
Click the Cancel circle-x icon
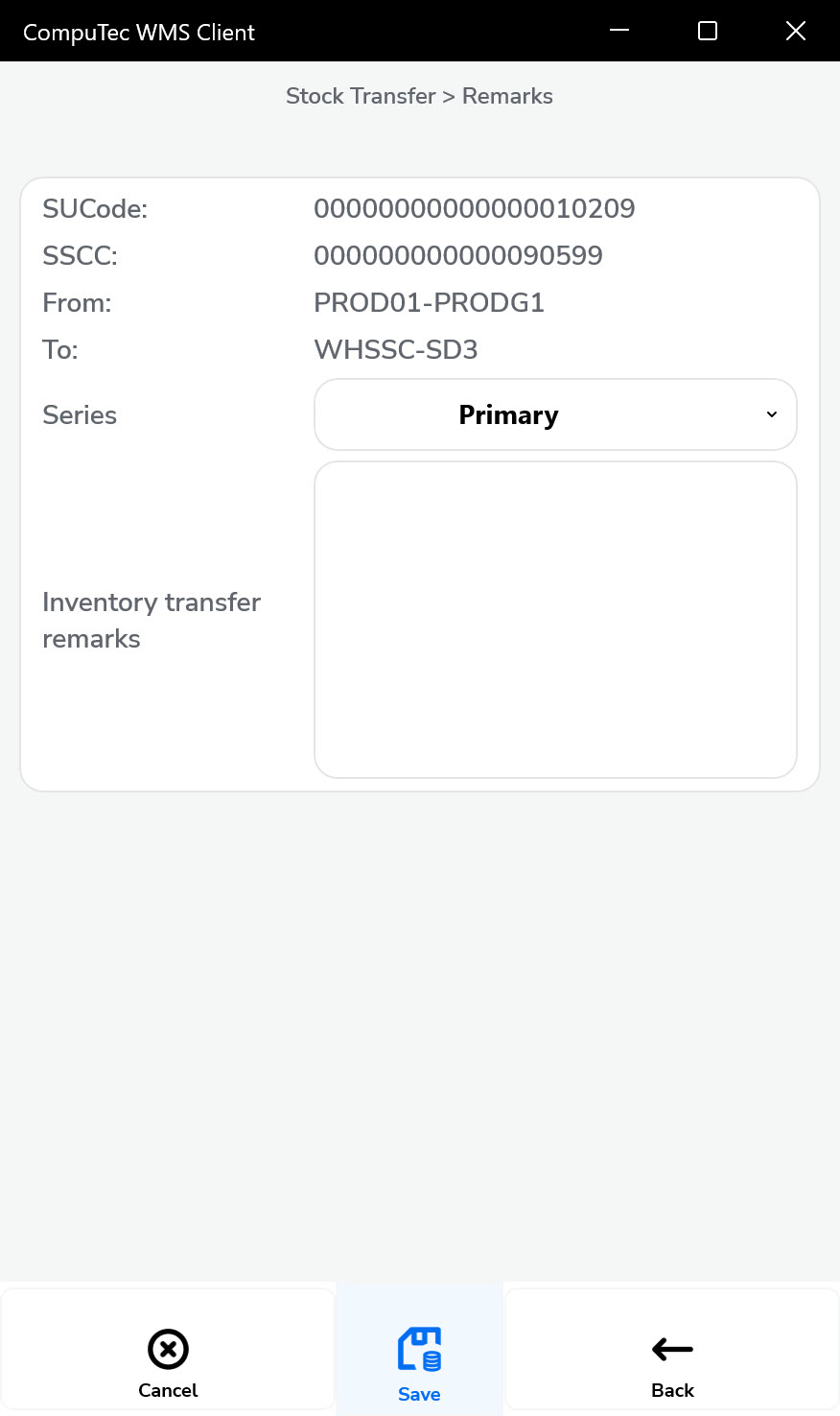(168, 1349)
